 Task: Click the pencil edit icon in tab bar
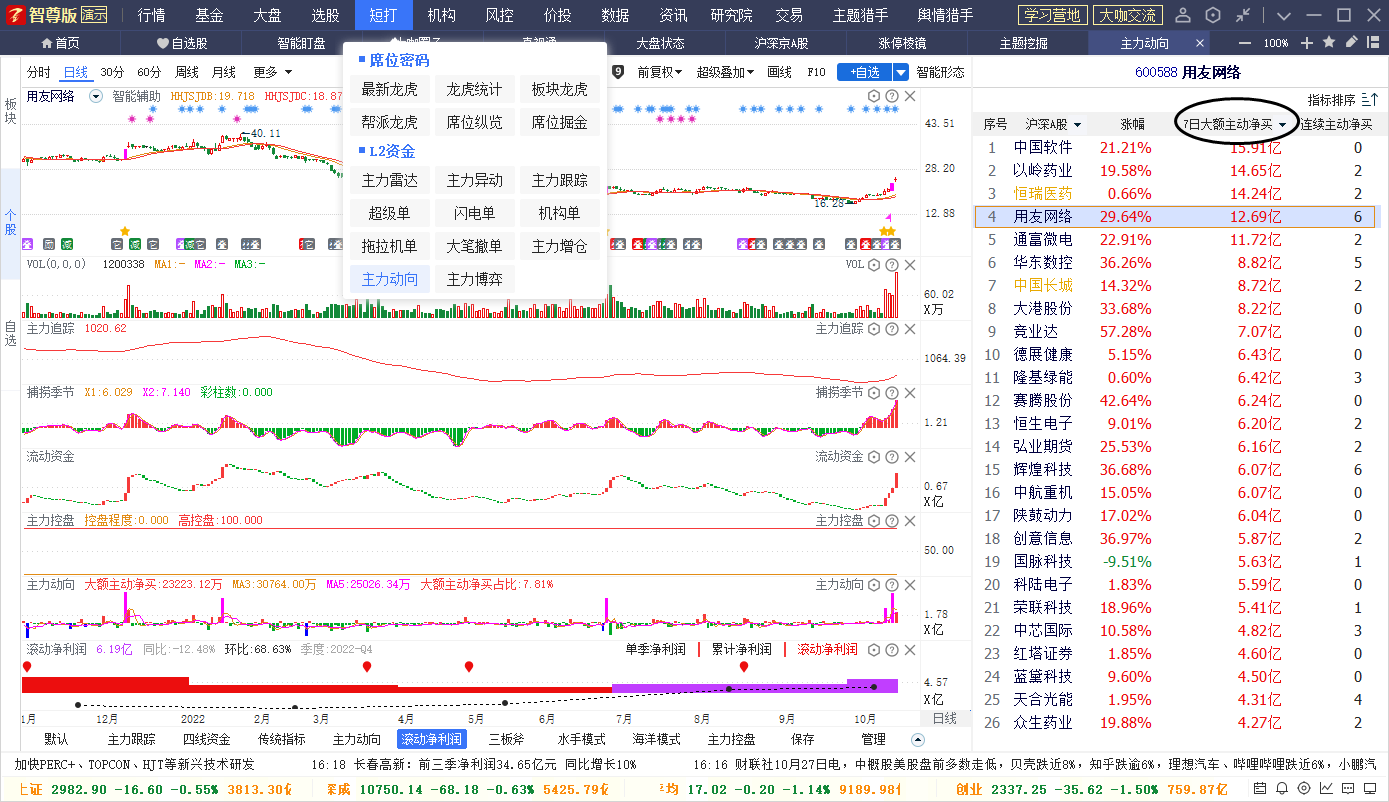click(1351, 42)
